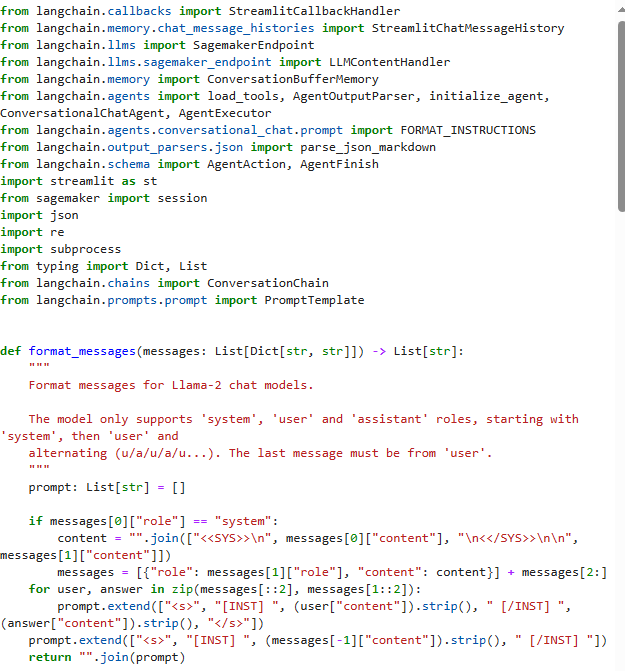
Task: Click ConversationalChatAgent on wrapped line
Action: 82,113
